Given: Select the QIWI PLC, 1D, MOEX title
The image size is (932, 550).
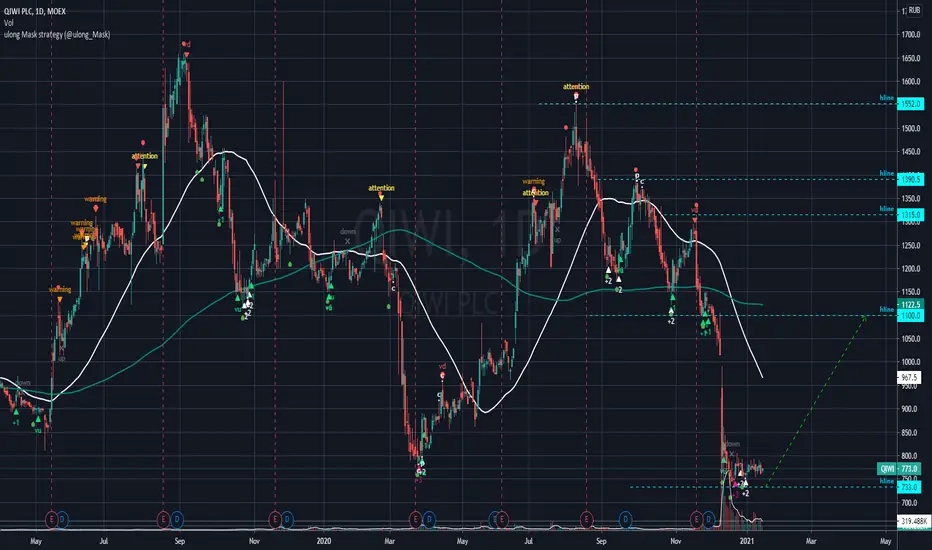Looking at the screenshot, I should [35, 11].
